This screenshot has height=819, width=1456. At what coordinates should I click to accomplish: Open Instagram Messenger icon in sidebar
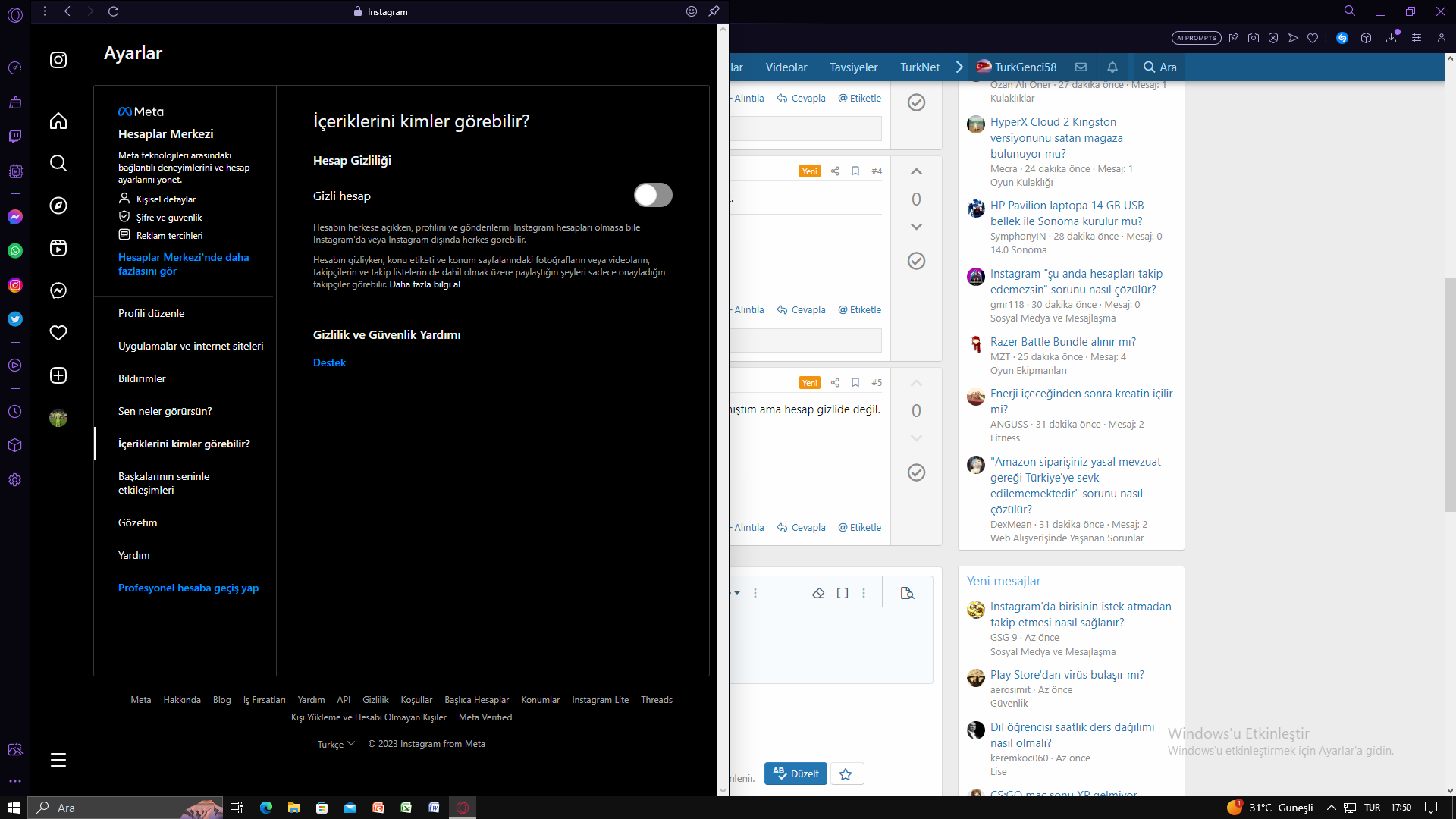click(x=58, y=290)
